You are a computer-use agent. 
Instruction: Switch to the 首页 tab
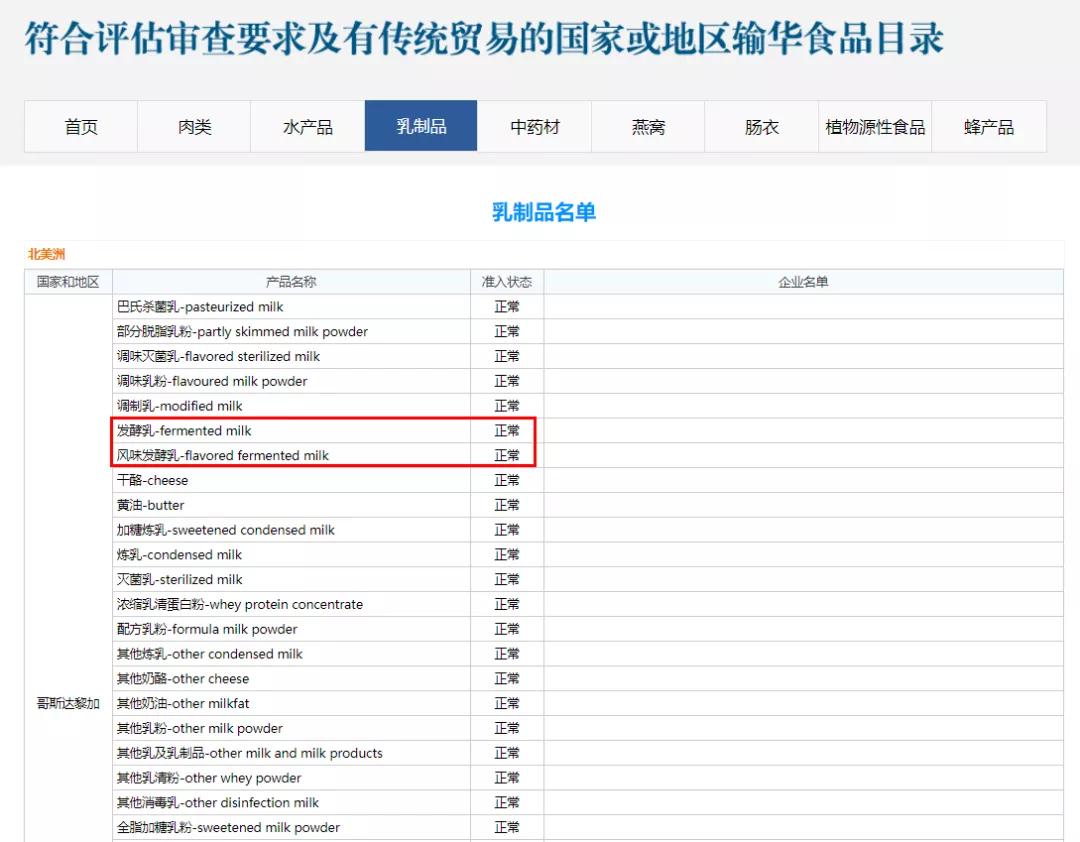tap(80, 125)
